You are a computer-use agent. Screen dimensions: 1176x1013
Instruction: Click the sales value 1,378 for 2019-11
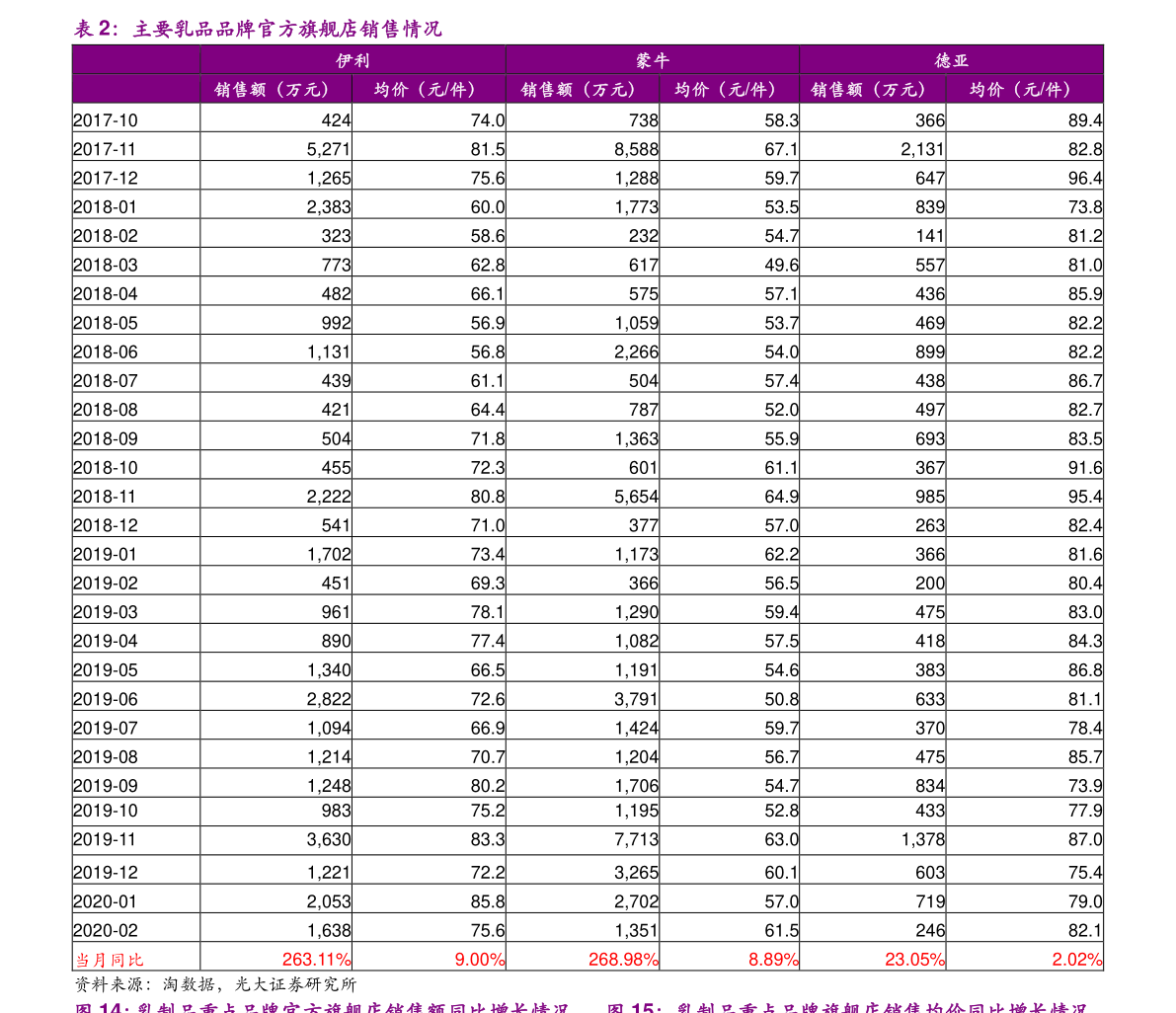pos(922,840)
